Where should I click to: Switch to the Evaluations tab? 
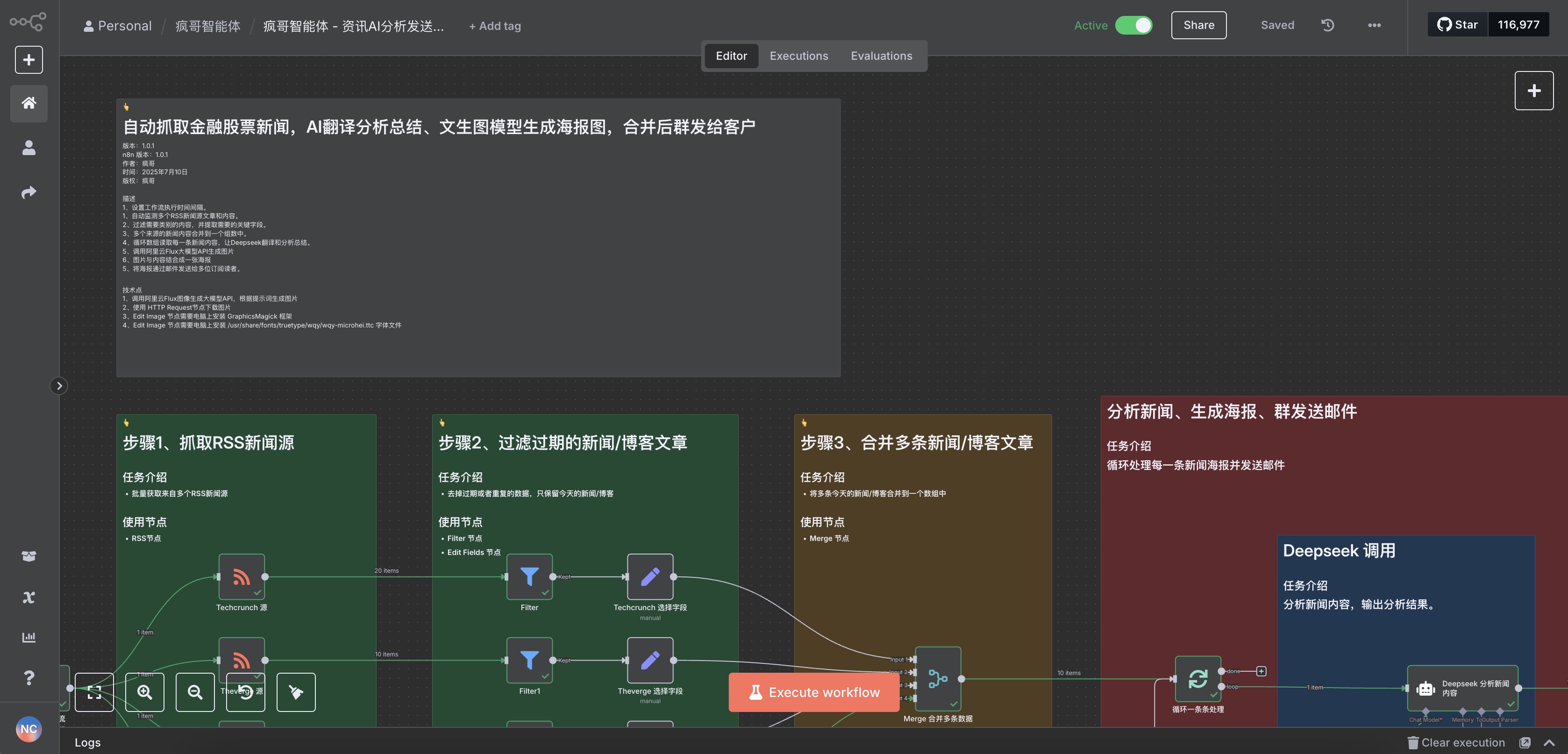(x=881, y=56)
